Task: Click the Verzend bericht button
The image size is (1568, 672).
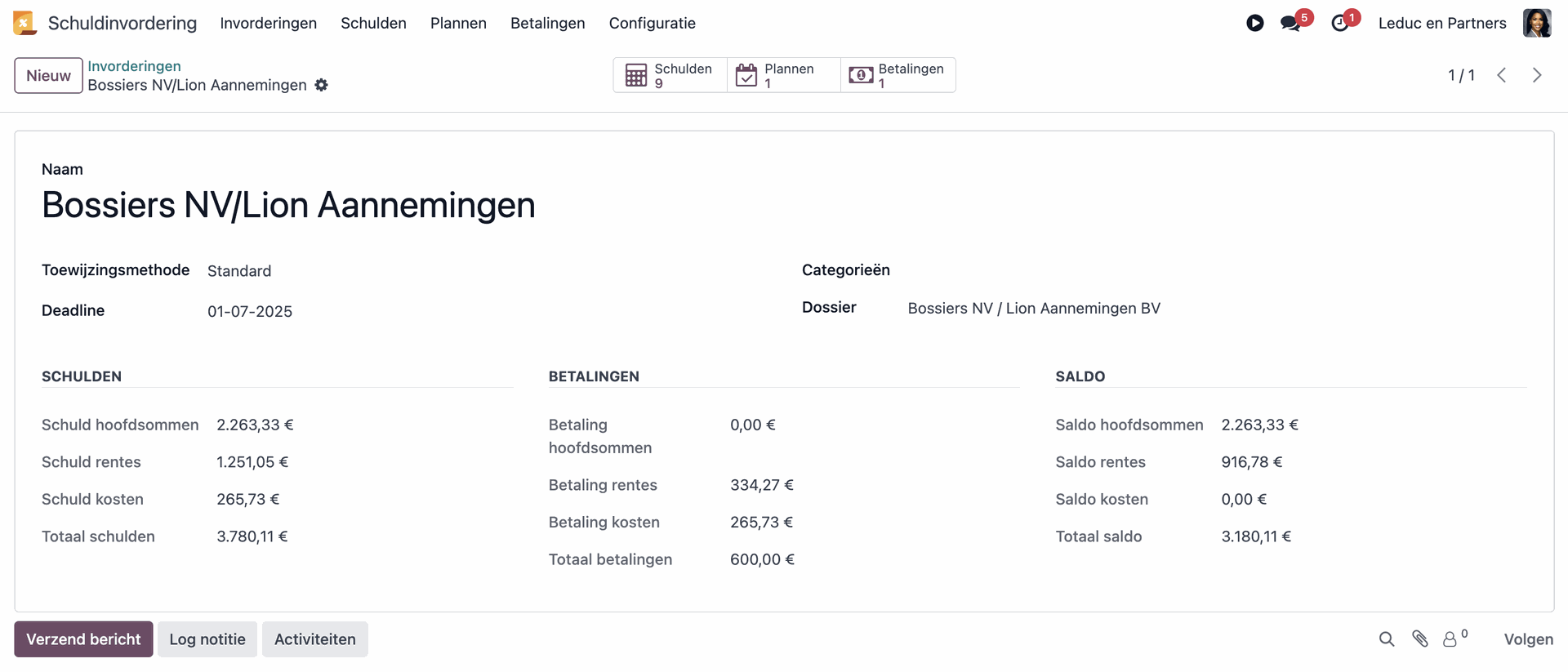Action: tap(83, 639)
